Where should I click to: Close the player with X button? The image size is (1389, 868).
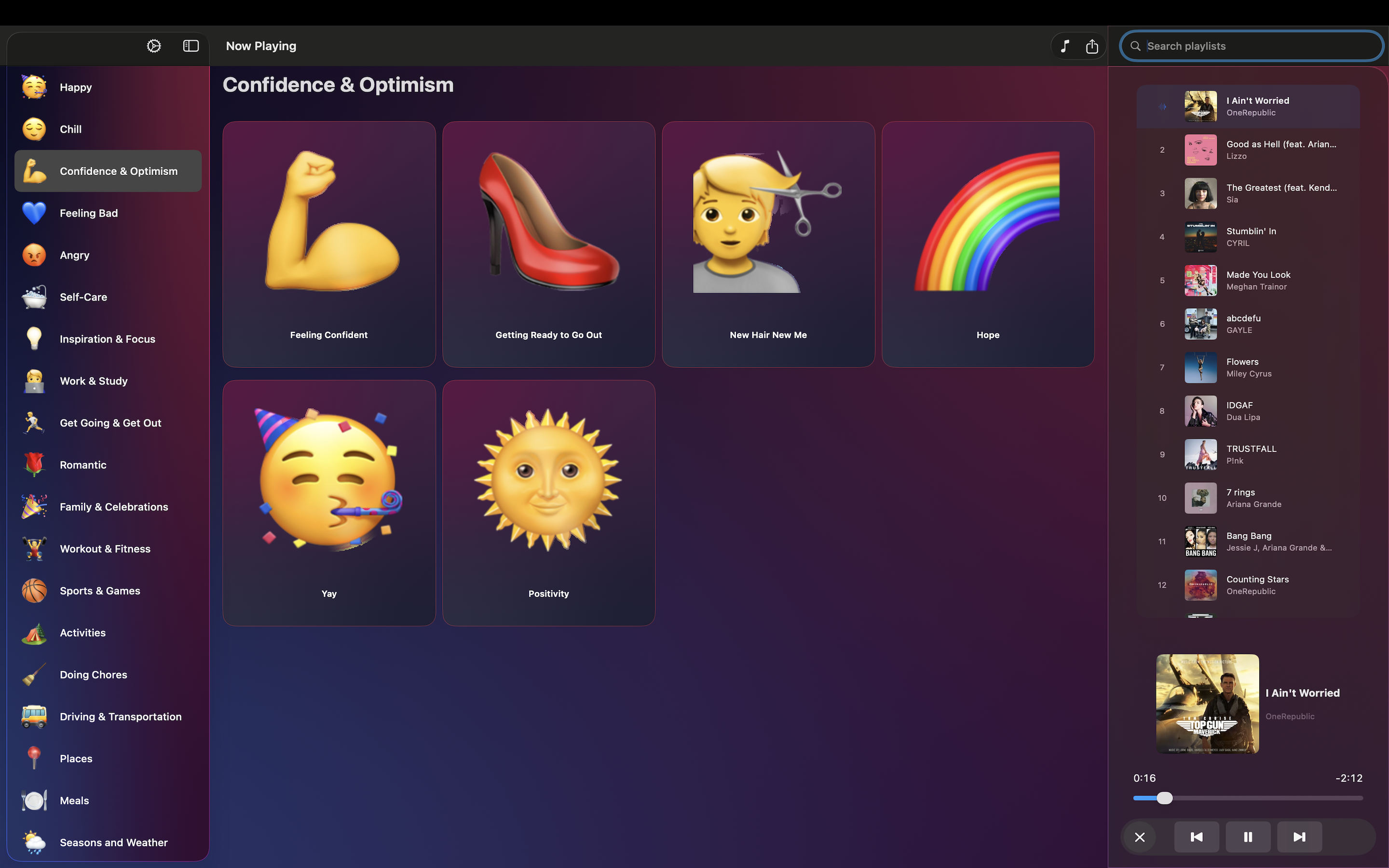pyautogui.click(x=1140, y=837)
